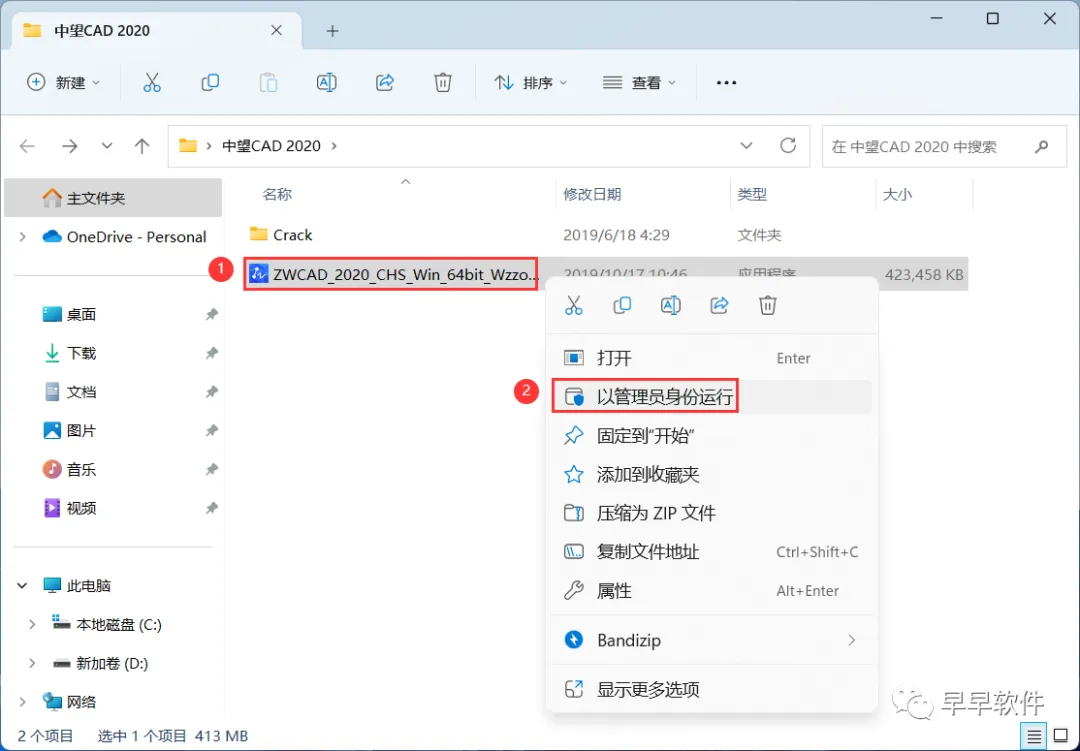Click the pin icon next to 下载

(211, 353)
